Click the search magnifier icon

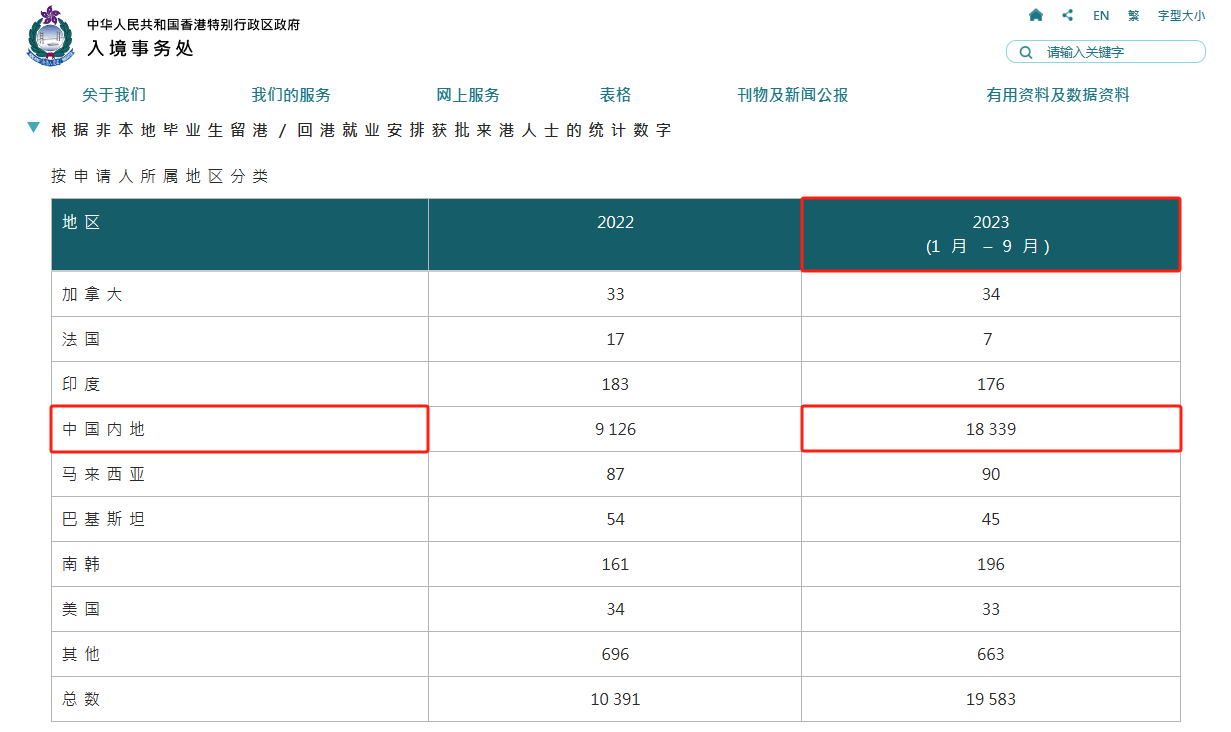click(x=1025, y=52)
